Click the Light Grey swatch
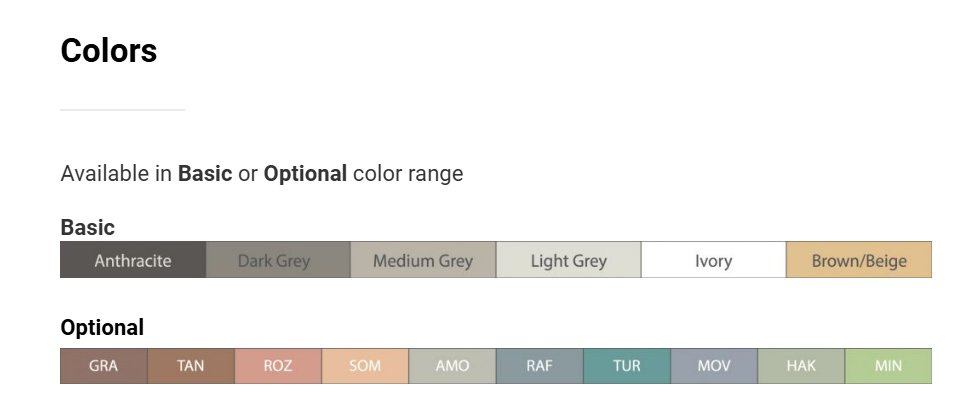 coord(568,260)
